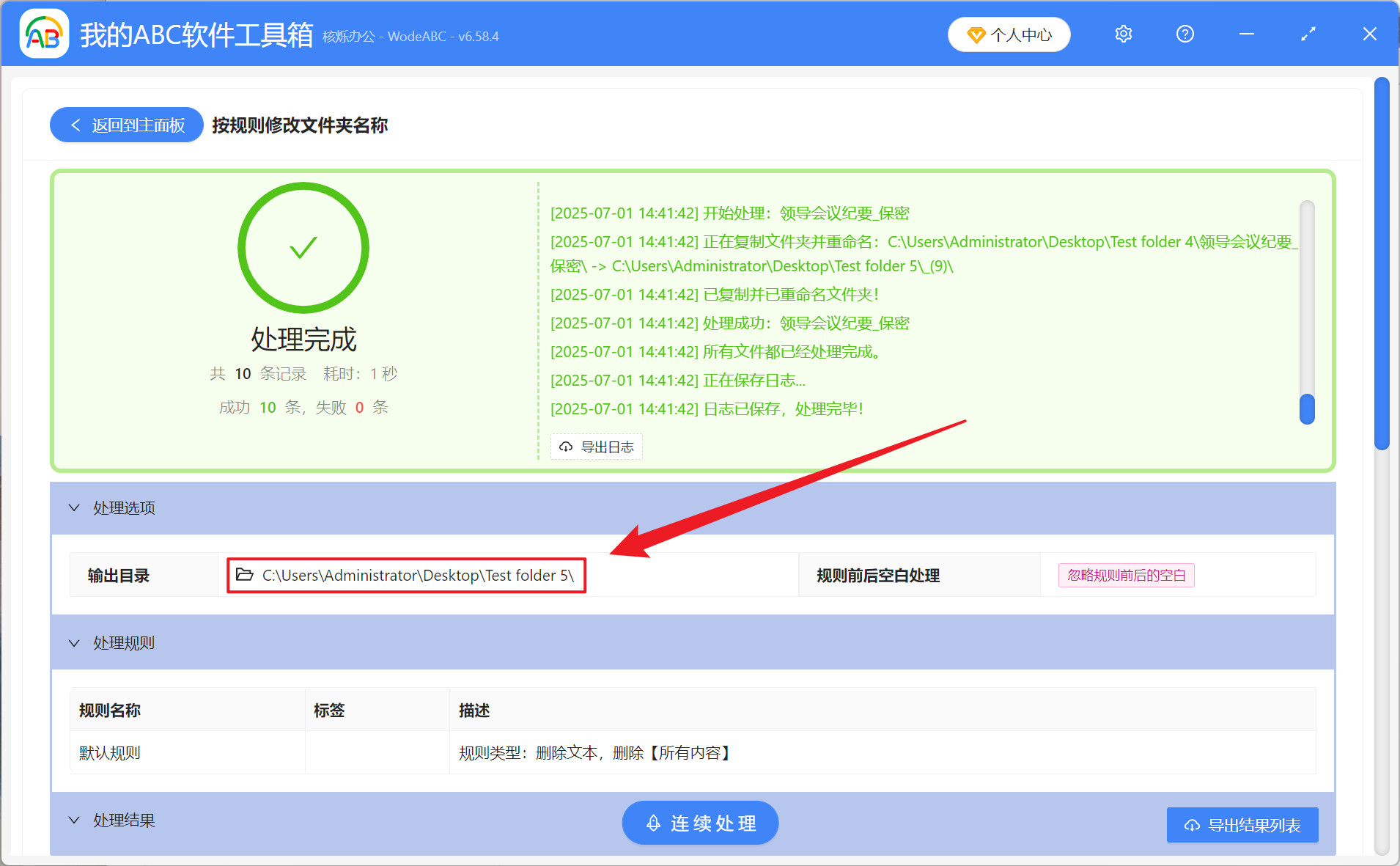The image size is (1400, 866).
Task: Start 连续处理 to continue processing
Action: click(700, 823)
